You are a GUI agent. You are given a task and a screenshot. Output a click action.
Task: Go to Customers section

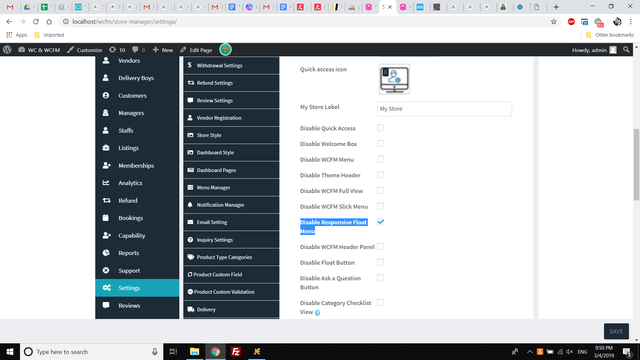click(x=137, y=96)
